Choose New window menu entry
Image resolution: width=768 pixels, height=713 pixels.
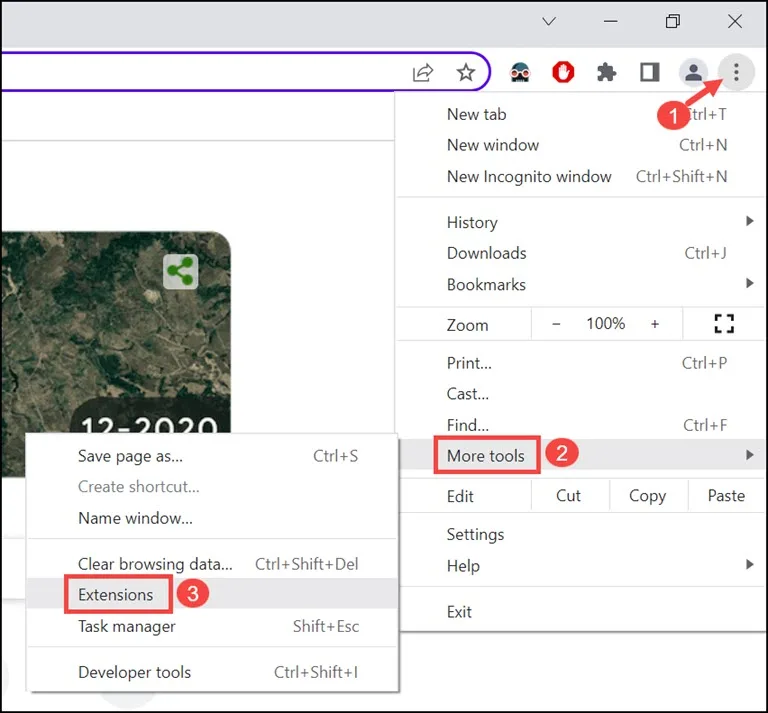pyautogui.click(x=580, y=145)
